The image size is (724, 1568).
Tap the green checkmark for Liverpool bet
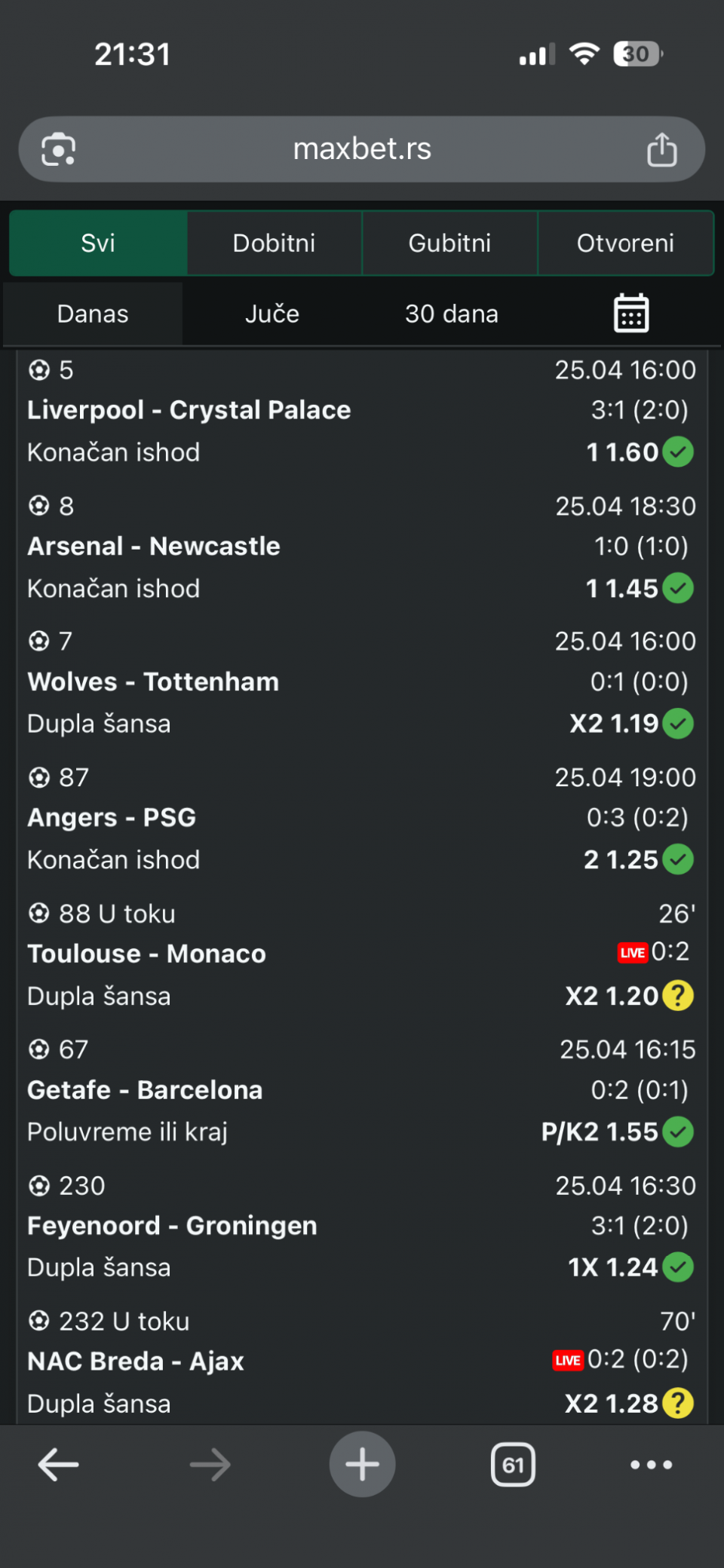[678, 452]
